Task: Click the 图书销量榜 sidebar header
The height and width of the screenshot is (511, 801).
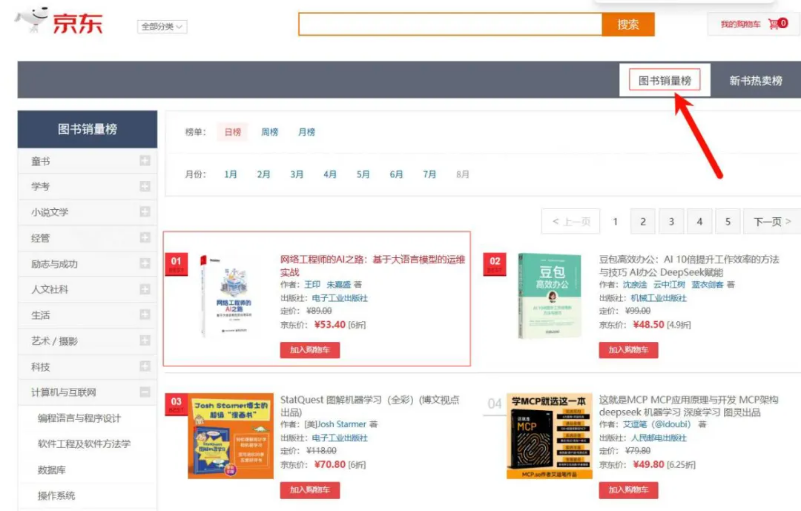Action: [87, 129]
